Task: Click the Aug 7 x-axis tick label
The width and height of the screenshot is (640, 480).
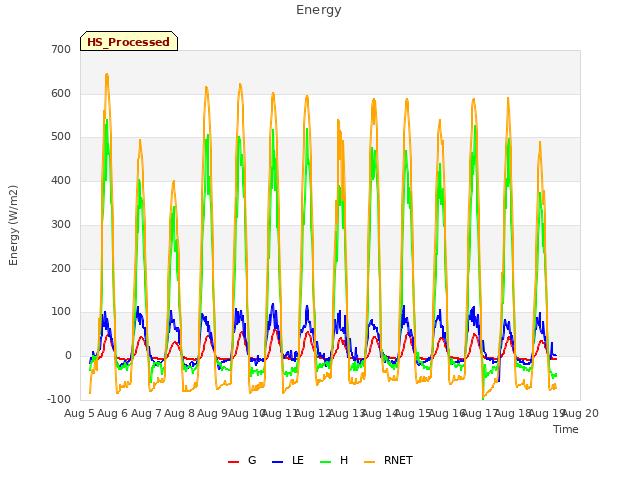Action: 146,413
